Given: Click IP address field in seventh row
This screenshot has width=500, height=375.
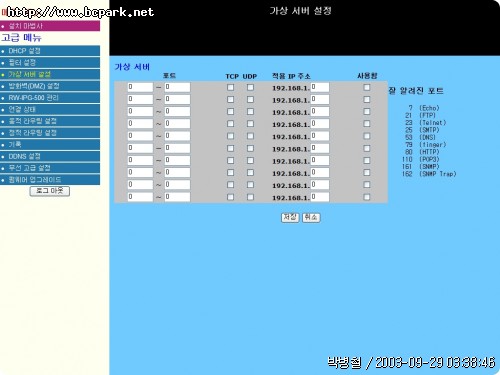Looking at the screenshot, I should pyautogui.click(x=320, y=160).
